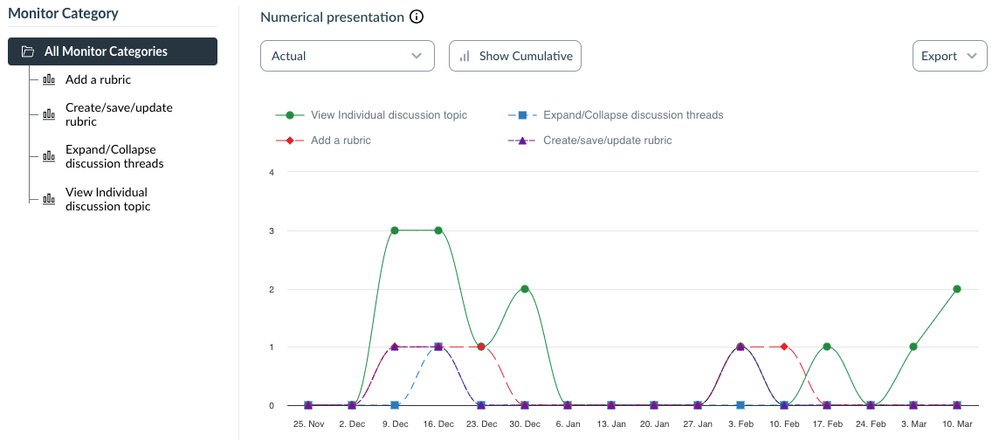Toggle Create/save/update rubric legend entry
The image size is (999, 440).
tap(607, 140)
